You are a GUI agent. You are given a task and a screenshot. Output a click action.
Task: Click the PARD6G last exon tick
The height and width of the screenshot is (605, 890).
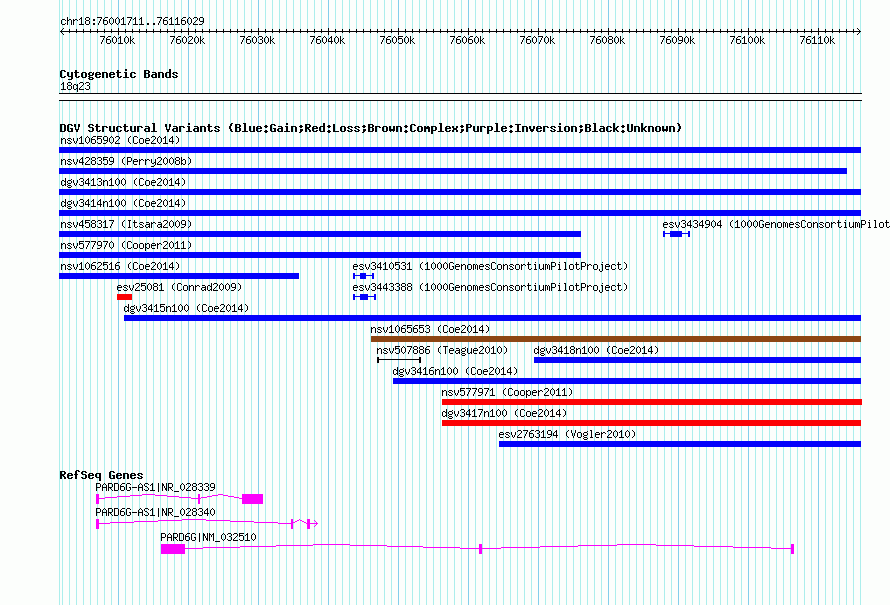coord(792,549)
